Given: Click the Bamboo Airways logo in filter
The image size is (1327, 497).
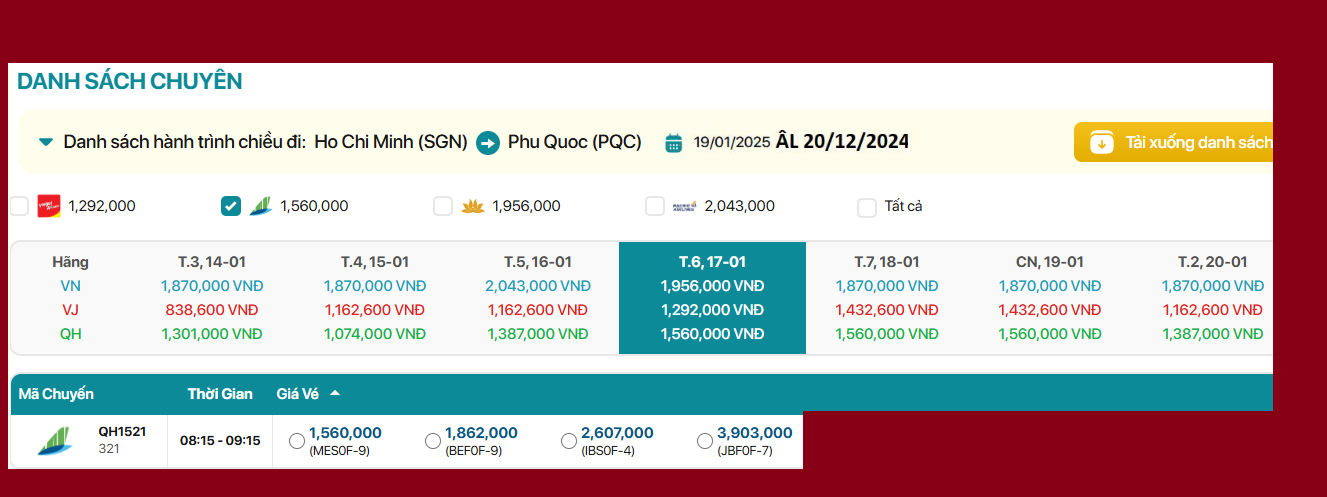Looking at the screenshot, I should pyautogui.click(x=260, y=206).
